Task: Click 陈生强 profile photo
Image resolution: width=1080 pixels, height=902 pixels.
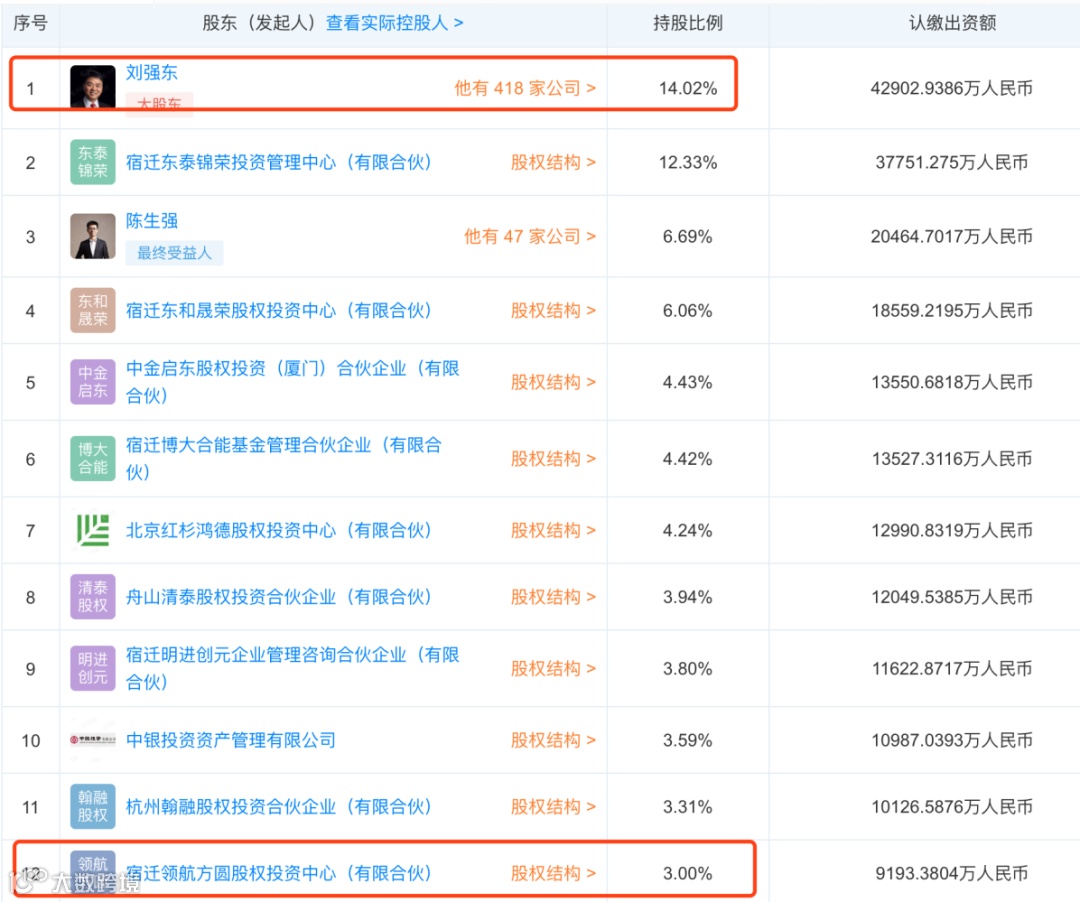Action: pyautogui.click(x=93, y=236)
